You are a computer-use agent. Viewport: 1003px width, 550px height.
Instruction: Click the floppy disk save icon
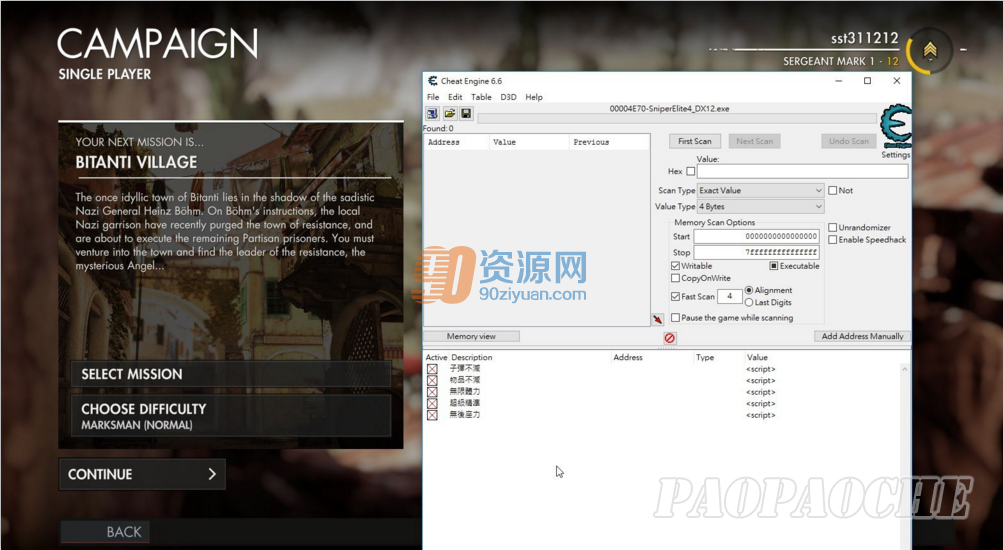point(466,113)
